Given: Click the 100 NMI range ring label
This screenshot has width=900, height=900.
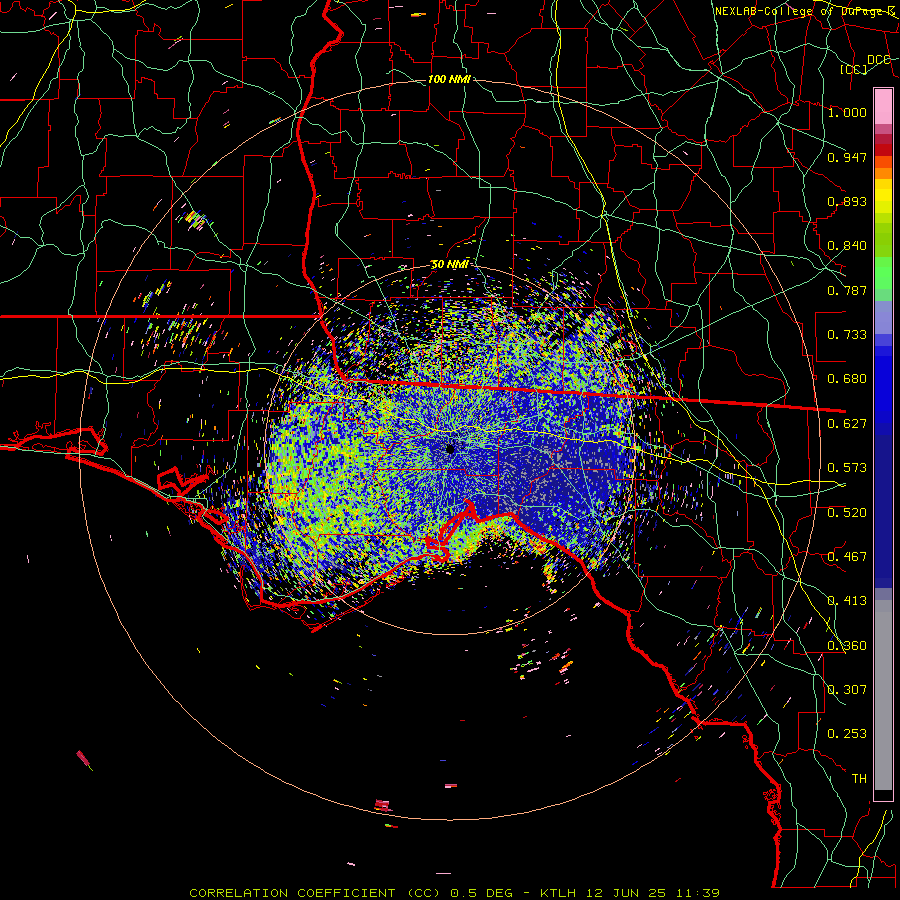Looking at the screenshot, I should coord(449,79).
